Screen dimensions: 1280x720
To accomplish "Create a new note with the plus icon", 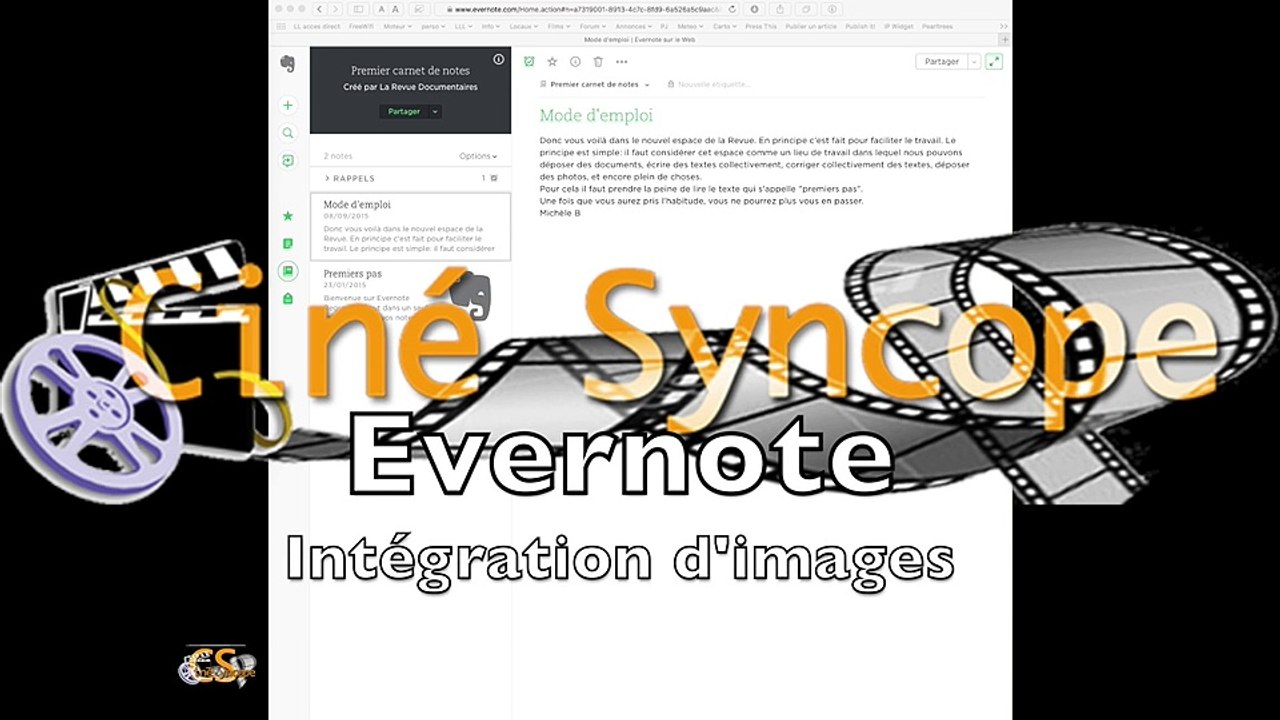I will pyautogui.click(x=288, y=105).
